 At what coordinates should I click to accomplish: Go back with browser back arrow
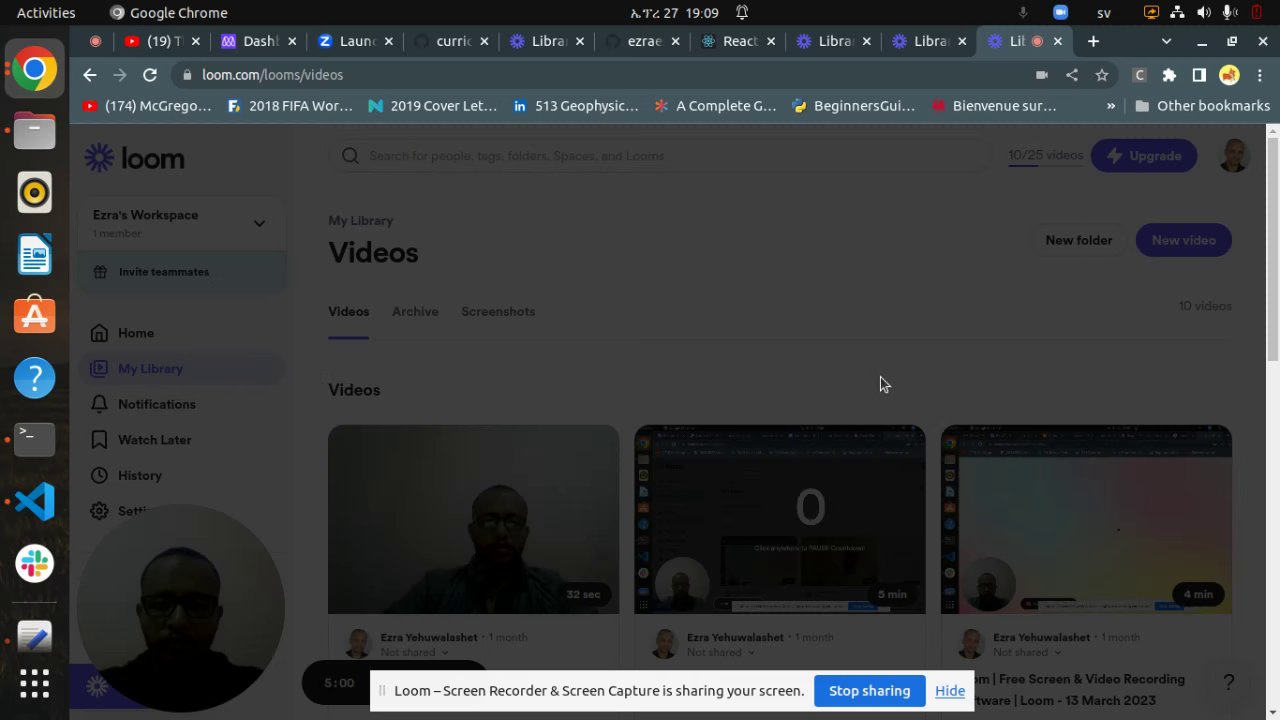pos(90,75)
